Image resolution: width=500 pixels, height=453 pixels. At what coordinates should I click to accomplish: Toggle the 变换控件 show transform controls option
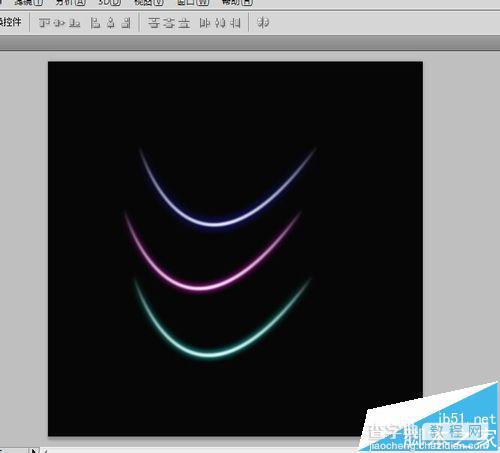10,22
